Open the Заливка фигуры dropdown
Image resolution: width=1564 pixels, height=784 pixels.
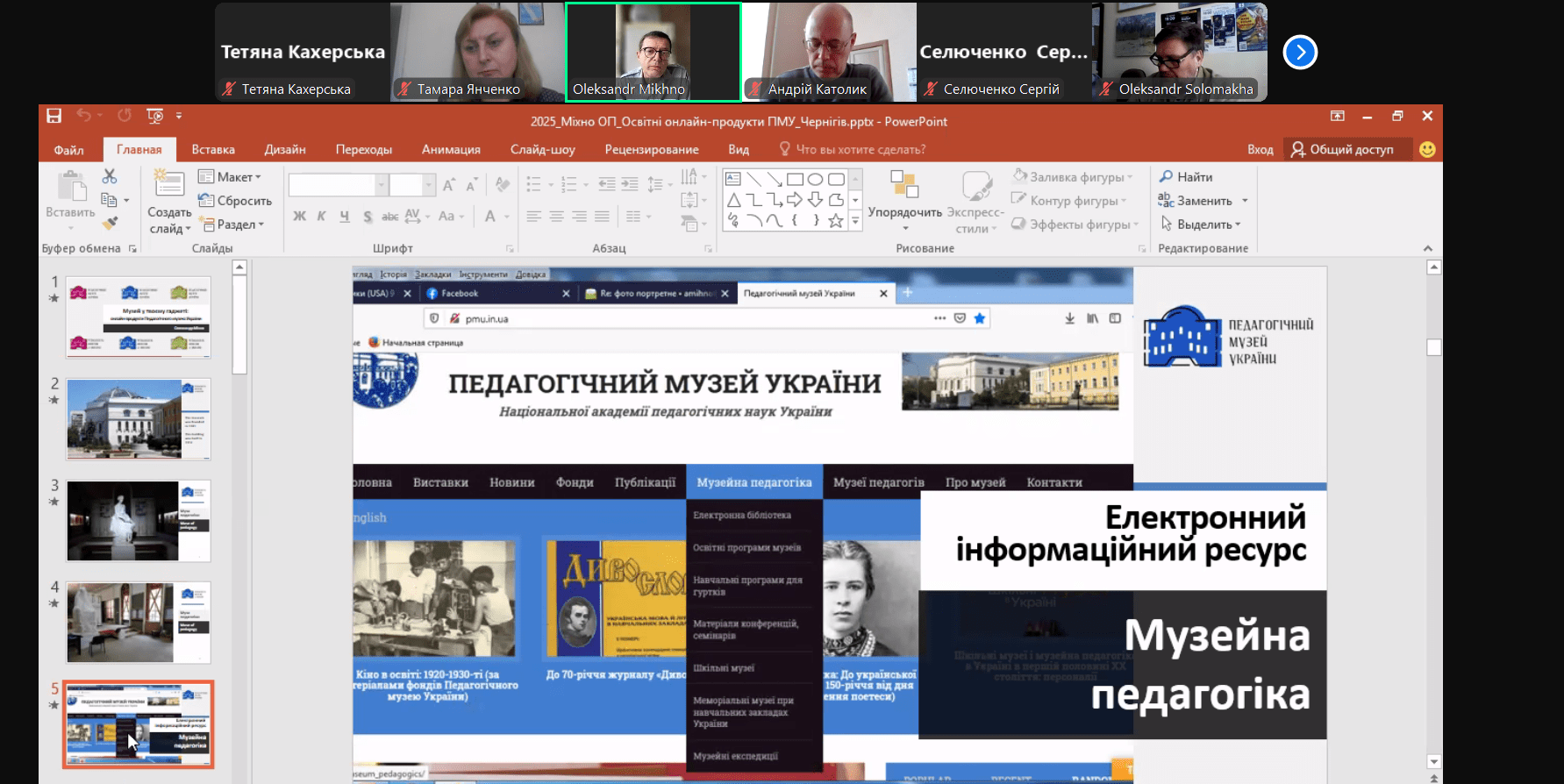pos(1073,177)
